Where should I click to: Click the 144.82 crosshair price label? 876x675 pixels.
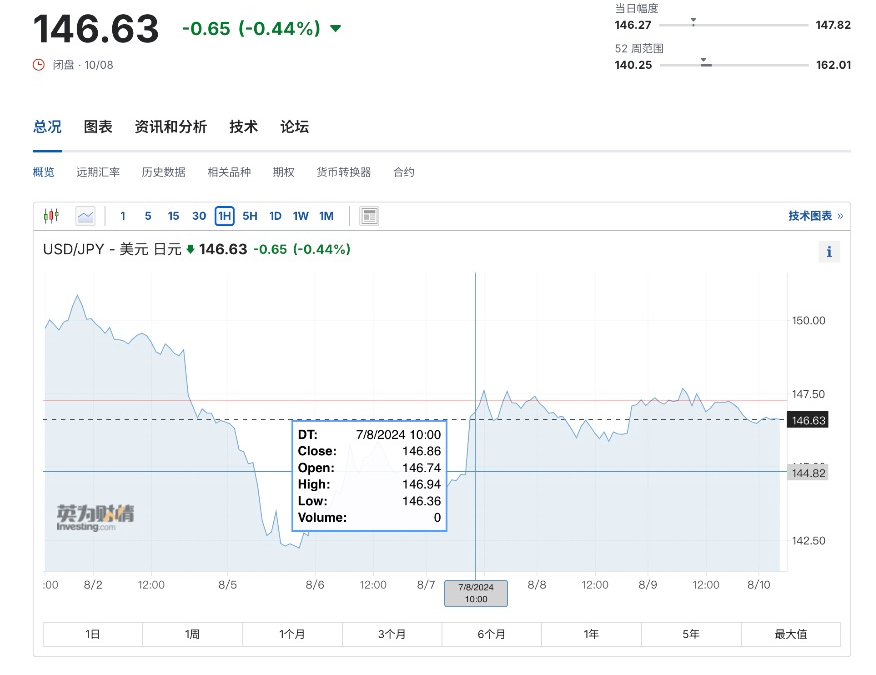click(x=808, y=473)
